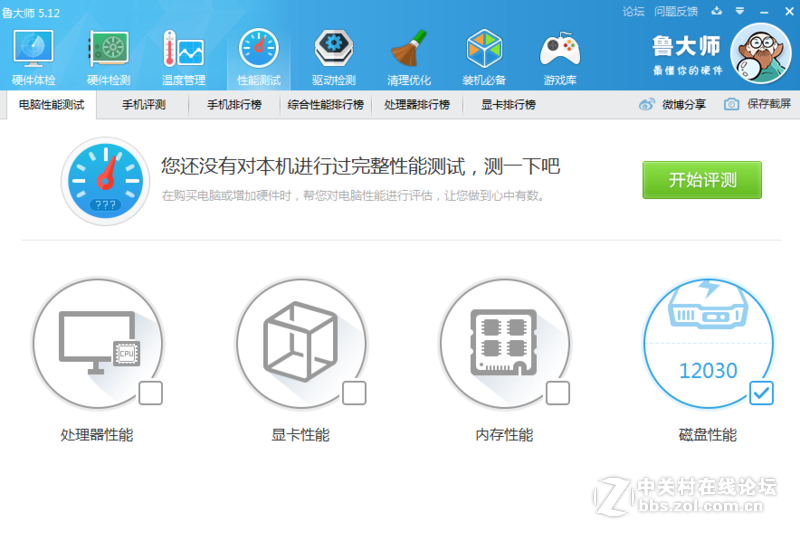Click the 显卡性能 label
Viewport: 800px width, 540px height.
tap(301, 435)
